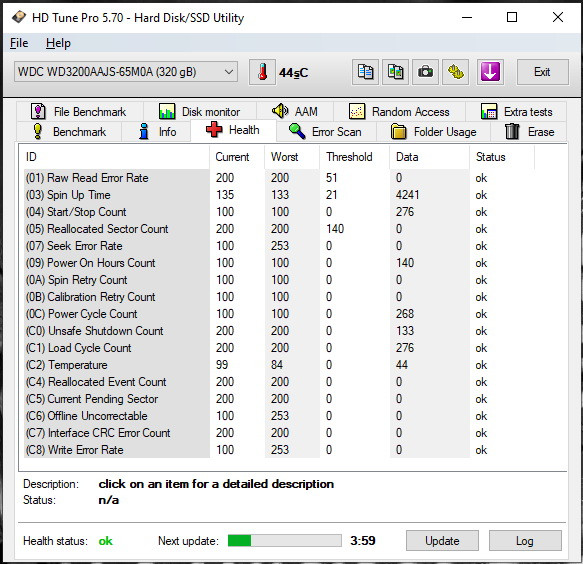Go to the Folder Usage tab
Screen dimensions: 583x564
coord(434,132)
